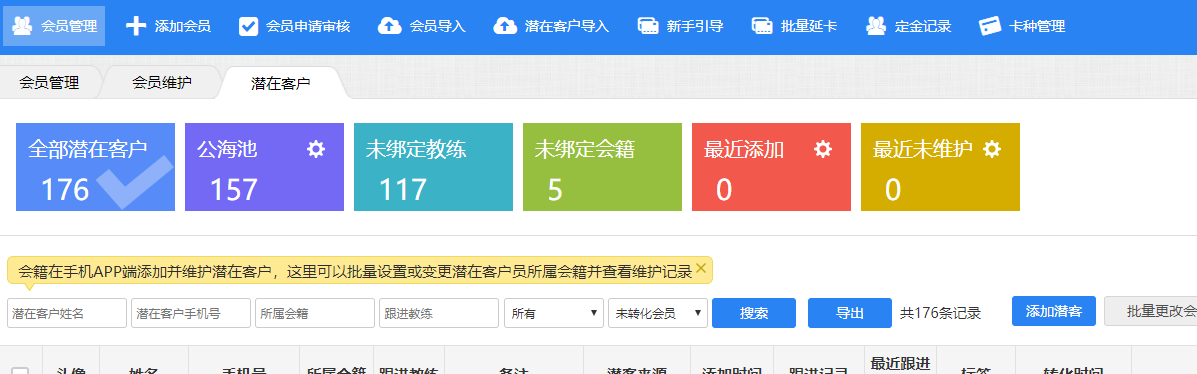This screenshot has width=1197, height=374.
Task: Click the 会员导入 cloud upload icon
Action: (x=389, y=26)
